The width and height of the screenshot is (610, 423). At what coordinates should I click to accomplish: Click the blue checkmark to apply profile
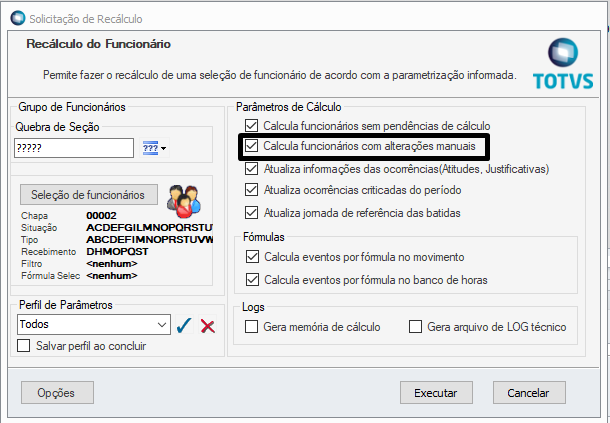[x=184, y=325]
